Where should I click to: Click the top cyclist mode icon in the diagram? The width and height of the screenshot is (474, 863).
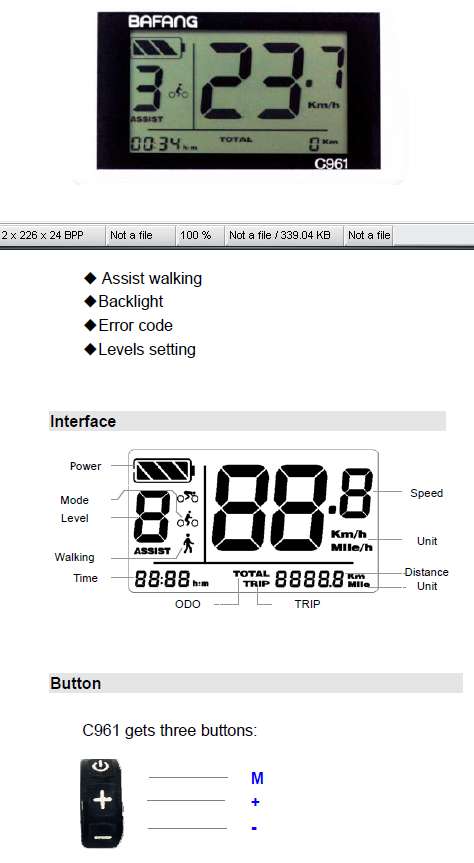188,497
